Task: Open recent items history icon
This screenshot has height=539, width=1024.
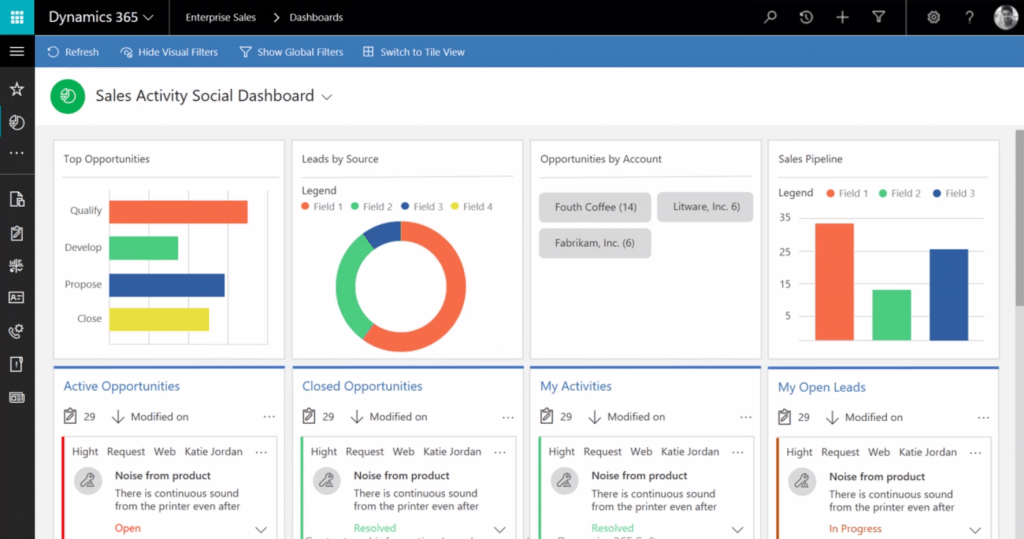Action: (x=807, y=17)
